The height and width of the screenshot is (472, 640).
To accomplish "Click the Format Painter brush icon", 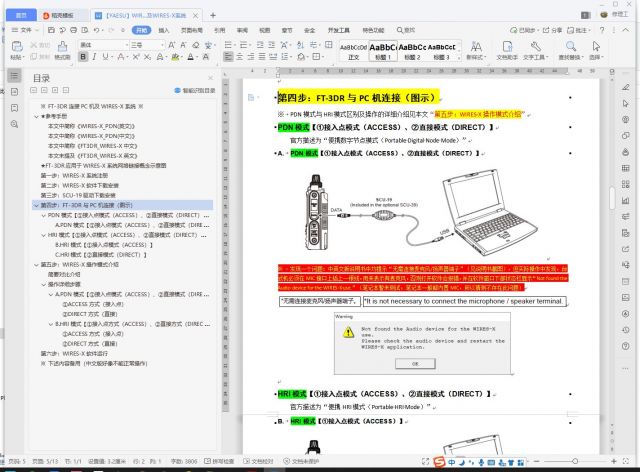I will pyautogui.click(x=62, y=46).
